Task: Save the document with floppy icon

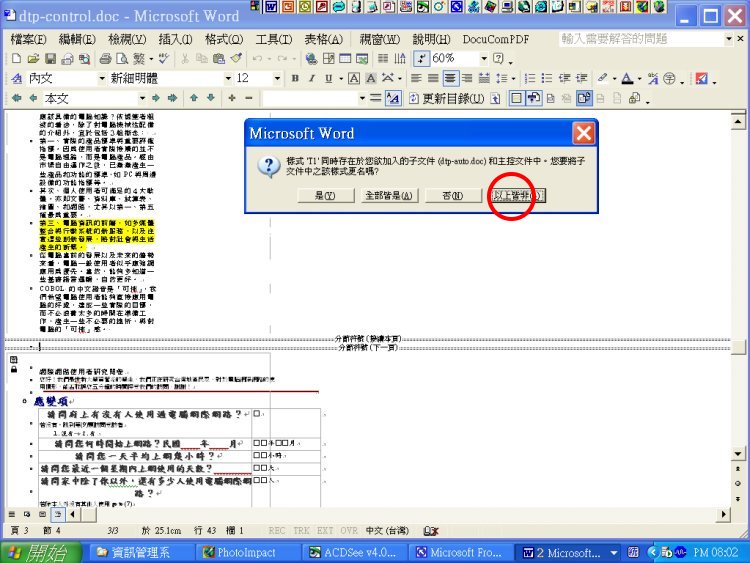Action: (50, 58)
